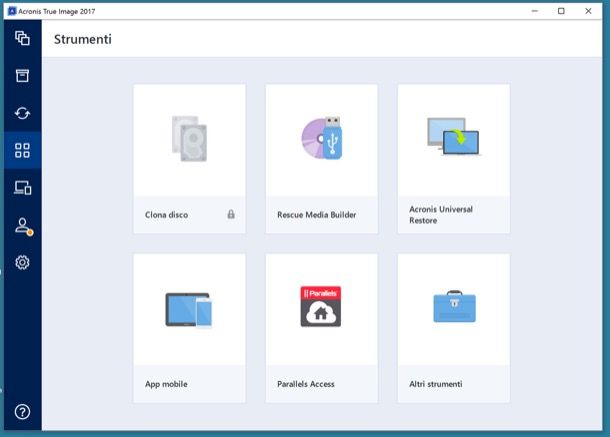Open the Account icon in sidebar
The image size is (610, 437).
(x=23, y=226)
